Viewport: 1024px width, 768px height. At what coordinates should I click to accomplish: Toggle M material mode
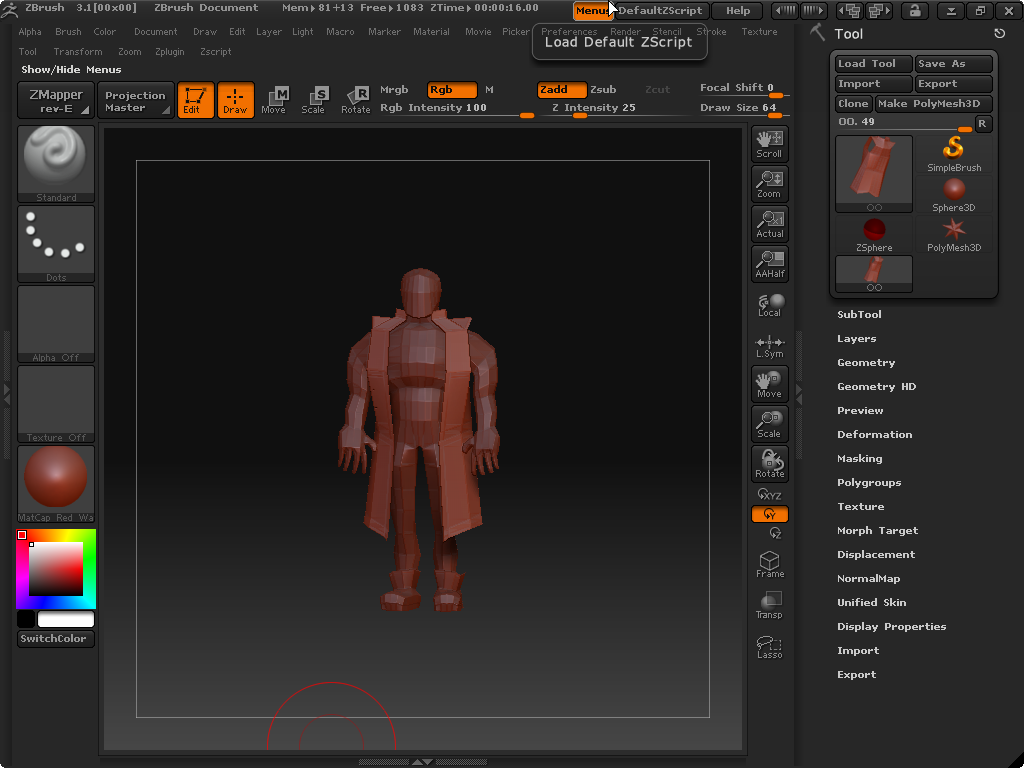point(489,89)
